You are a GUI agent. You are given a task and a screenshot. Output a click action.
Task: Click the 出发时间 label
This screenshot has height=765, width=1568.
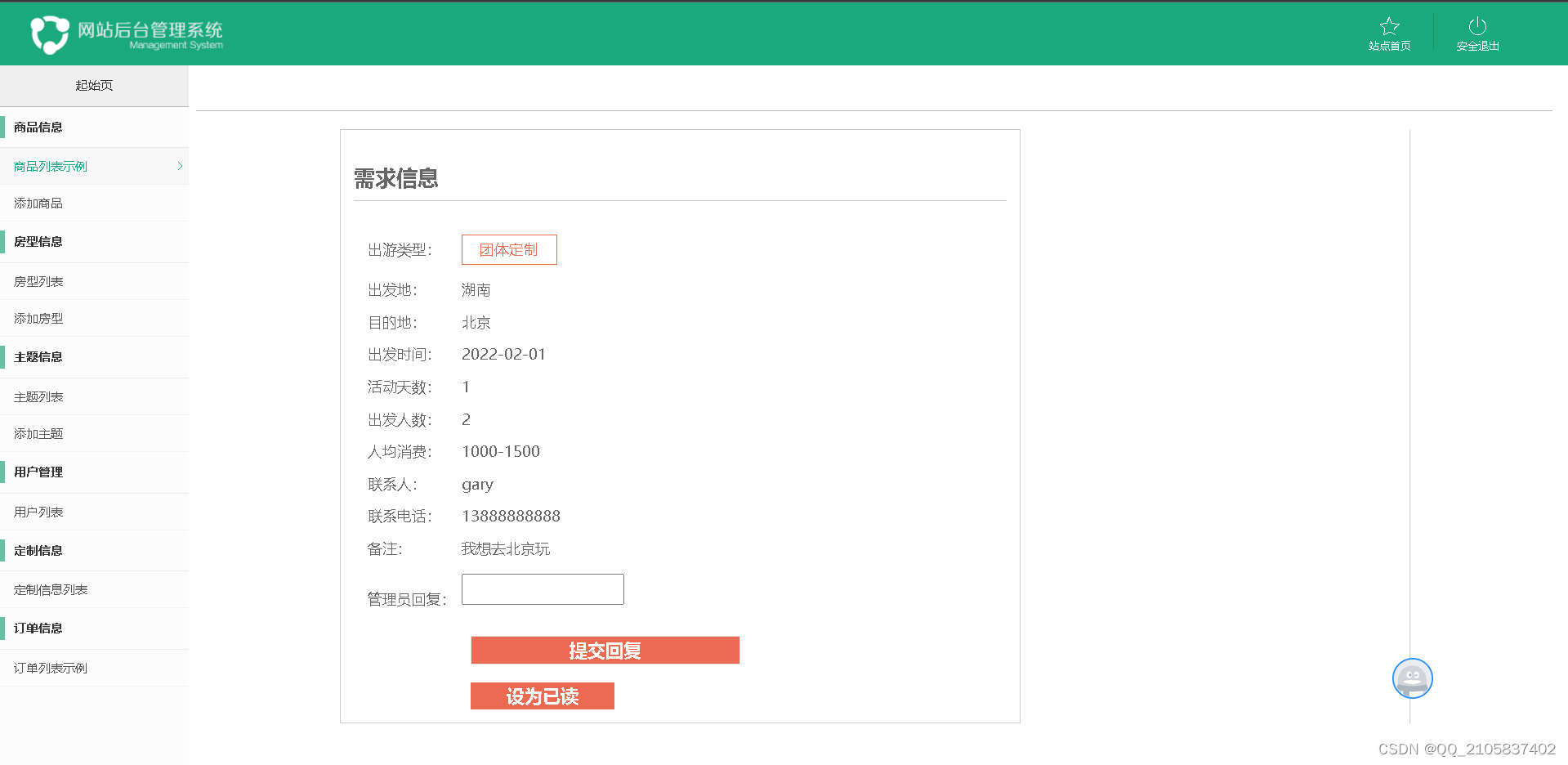[400, 355]
